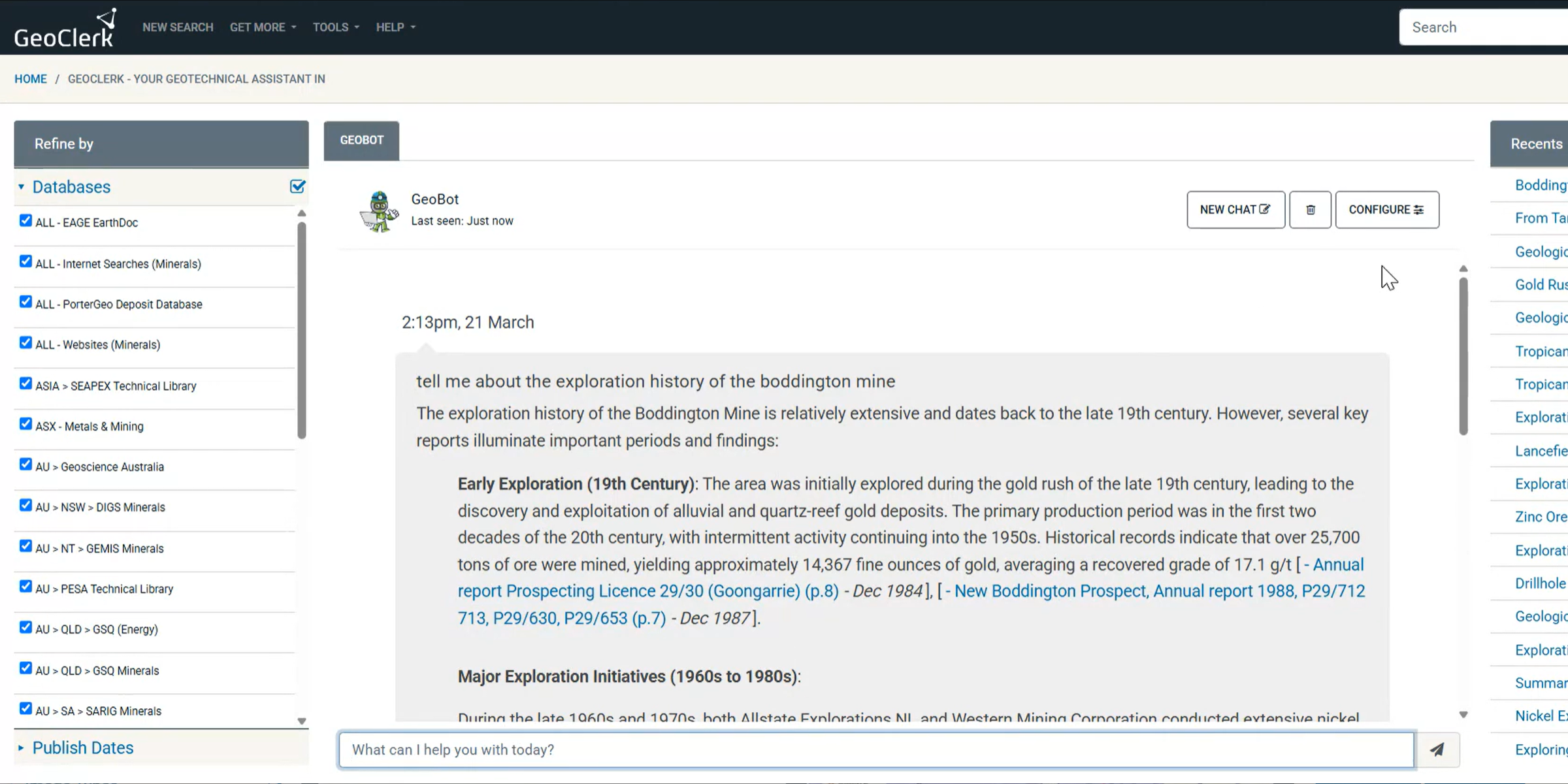Open the Zinc Ore recent chat

(x=1541, y=517)
